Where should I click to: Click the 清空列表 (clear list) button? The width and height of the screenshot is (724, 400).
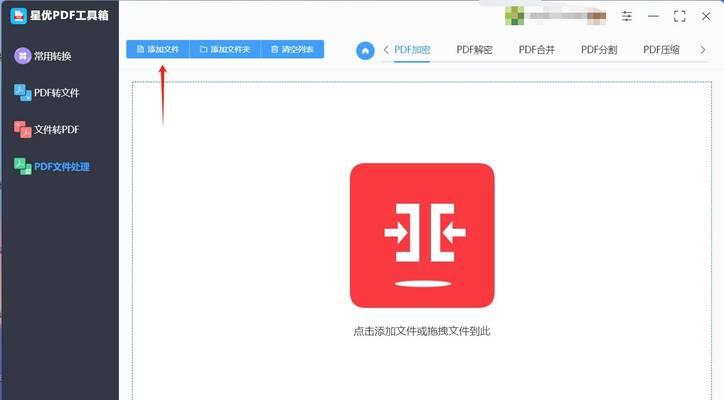292,49
